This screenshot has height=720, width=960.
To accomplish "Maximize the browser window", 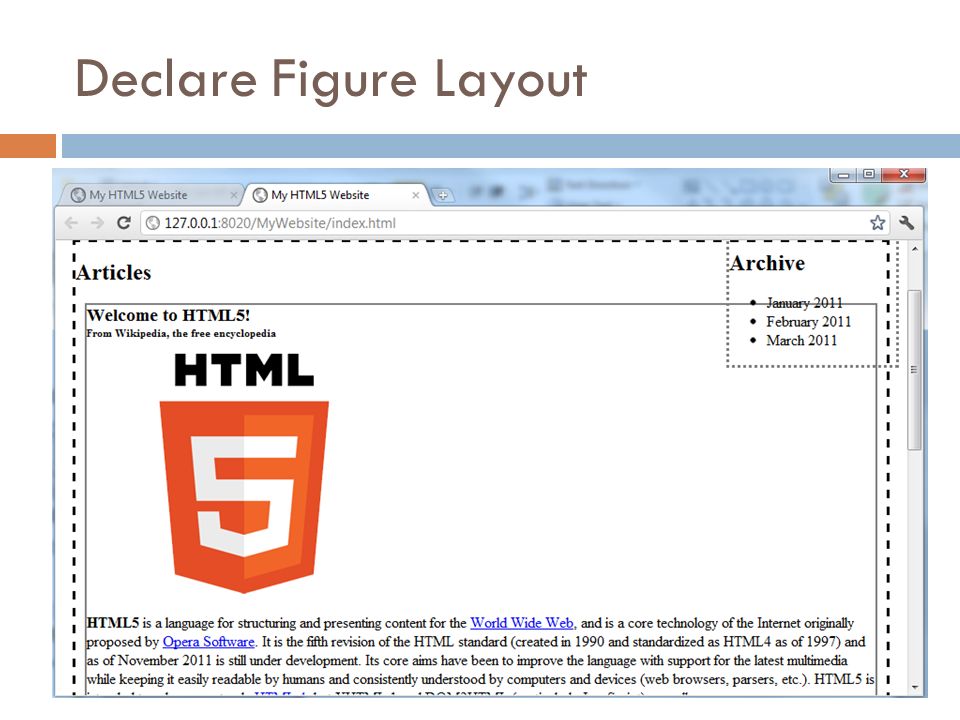I will pos(869,174).
